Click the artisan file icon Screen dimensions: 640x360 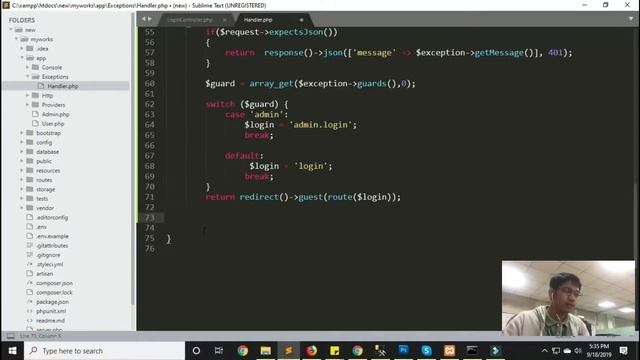point(30,274)
